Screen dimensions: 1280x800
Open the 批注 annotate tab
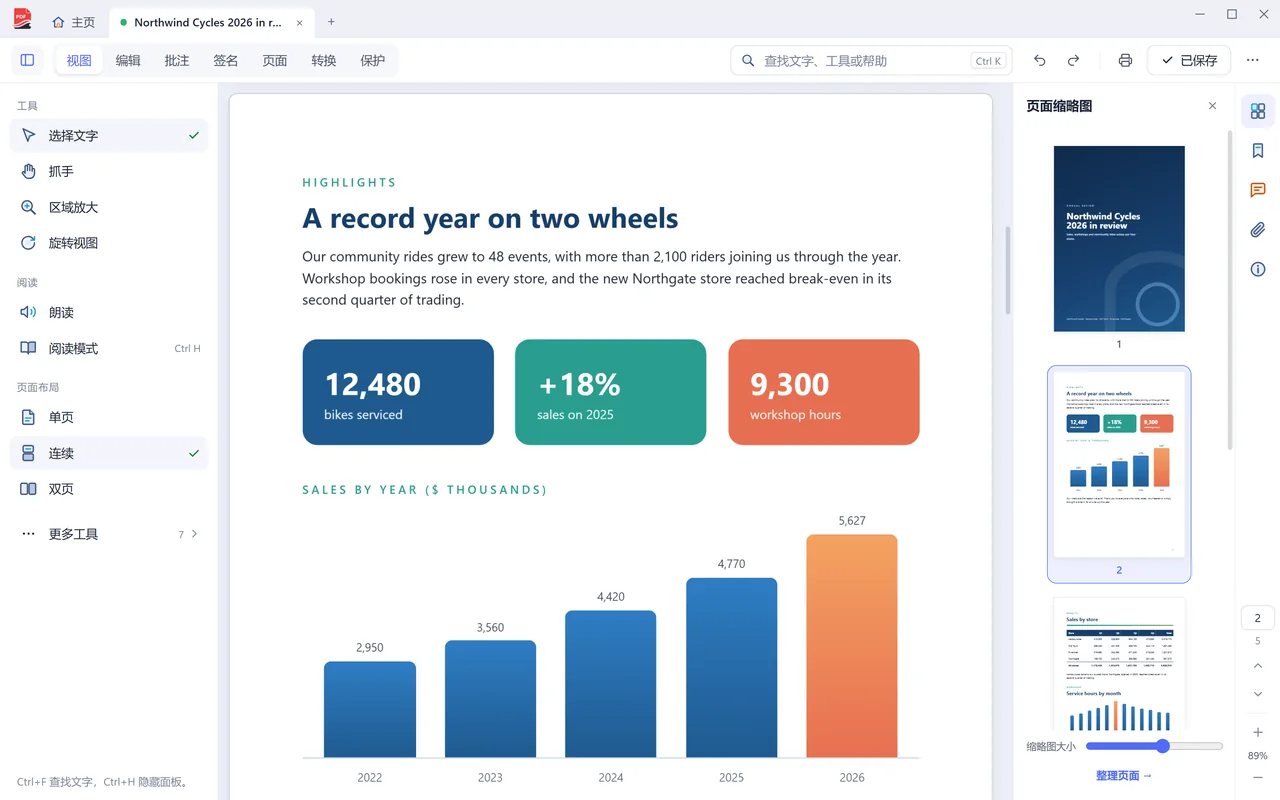[177, 60]
